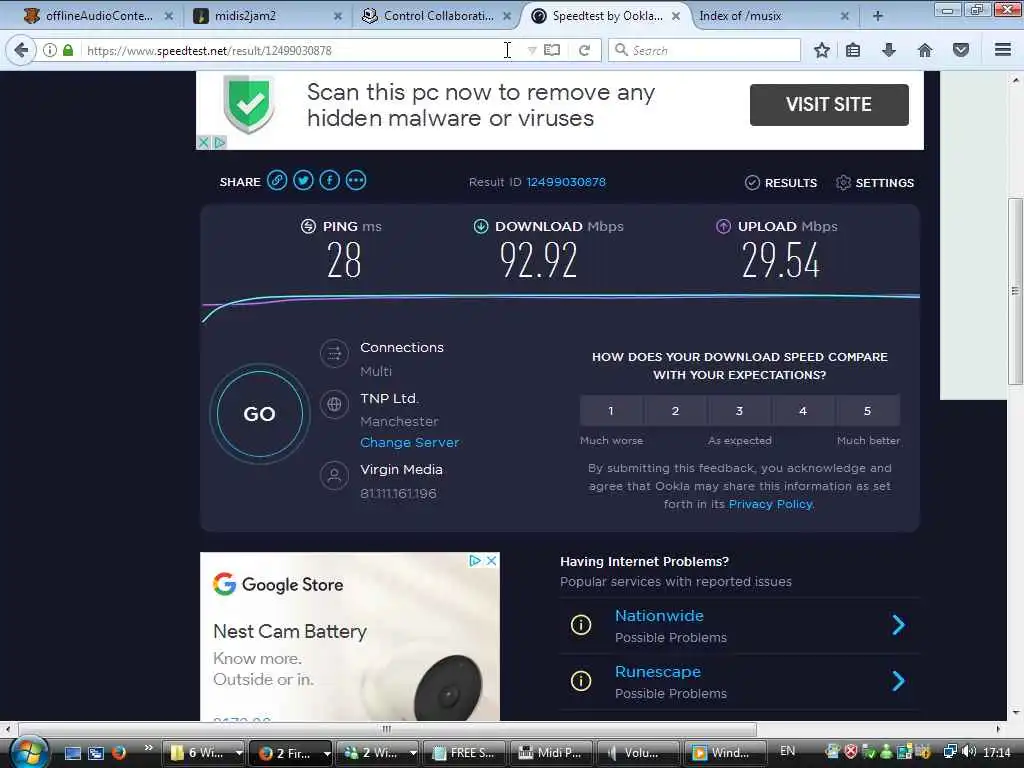
Task: Click the Change Server link
Action: point(409,442)
